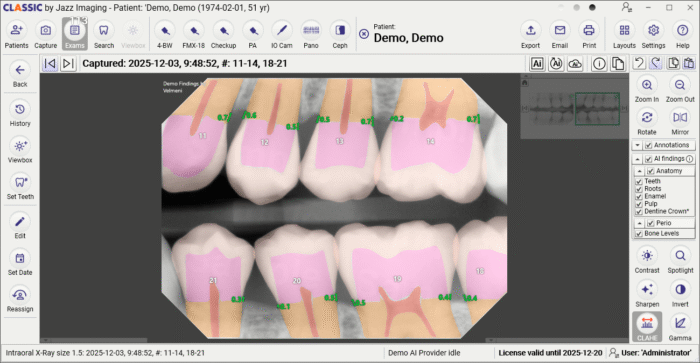Image resolution: width=700 pixels, height=363 pixels.
Task: Collapse the AI findings section arrow
Action: tap(638, 159)
